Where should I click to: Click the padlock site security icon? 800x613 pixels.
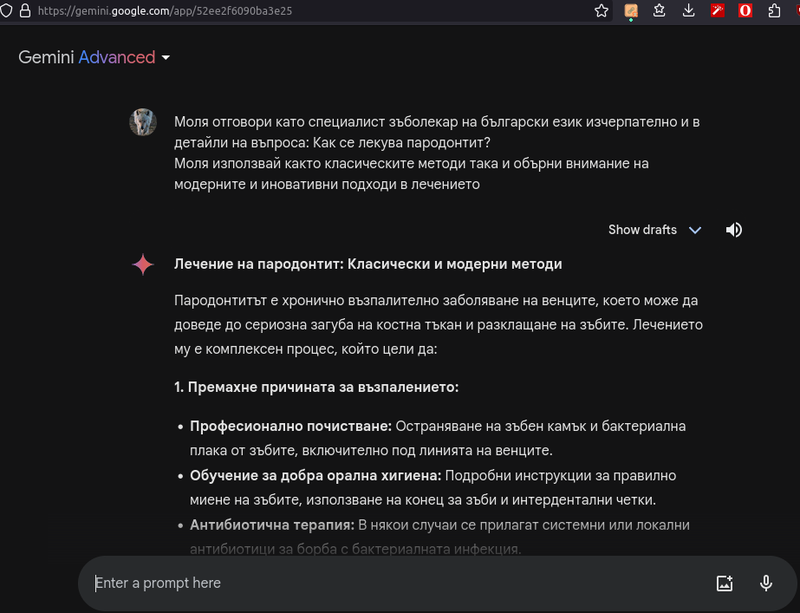(24, 11)
